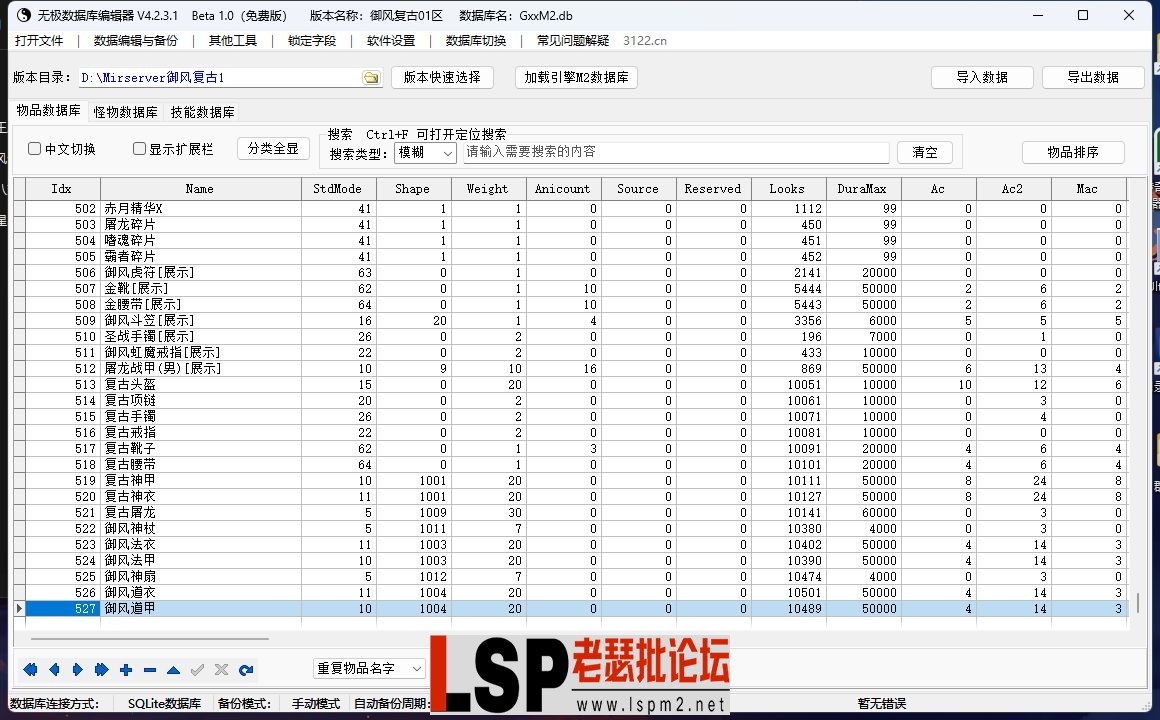
Task: Select the 复古头盔 name cell
Action: pos(200,385)
